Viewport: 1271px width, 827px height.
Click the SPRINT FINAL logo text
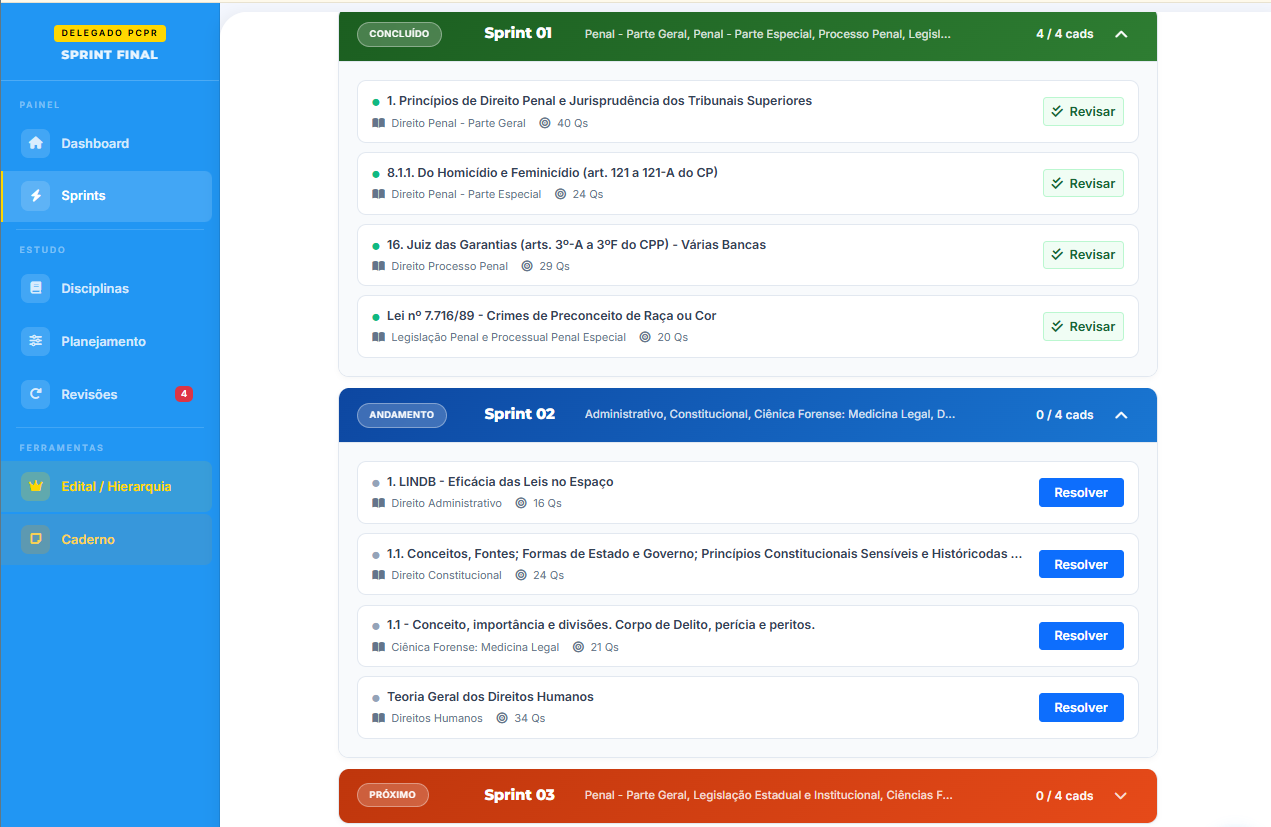pyautogui.click(x=109, y=55)
